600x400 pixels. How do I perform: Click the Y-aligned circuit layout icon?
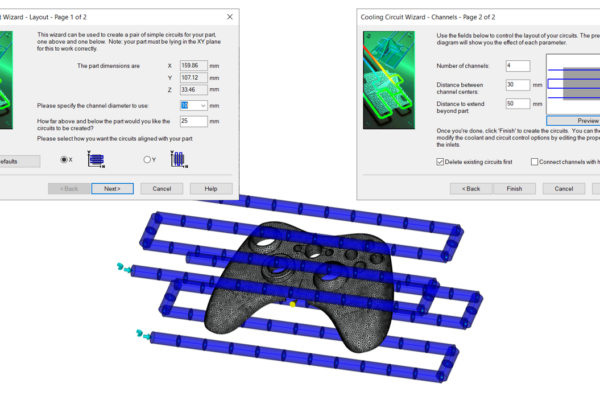(179, 159)
